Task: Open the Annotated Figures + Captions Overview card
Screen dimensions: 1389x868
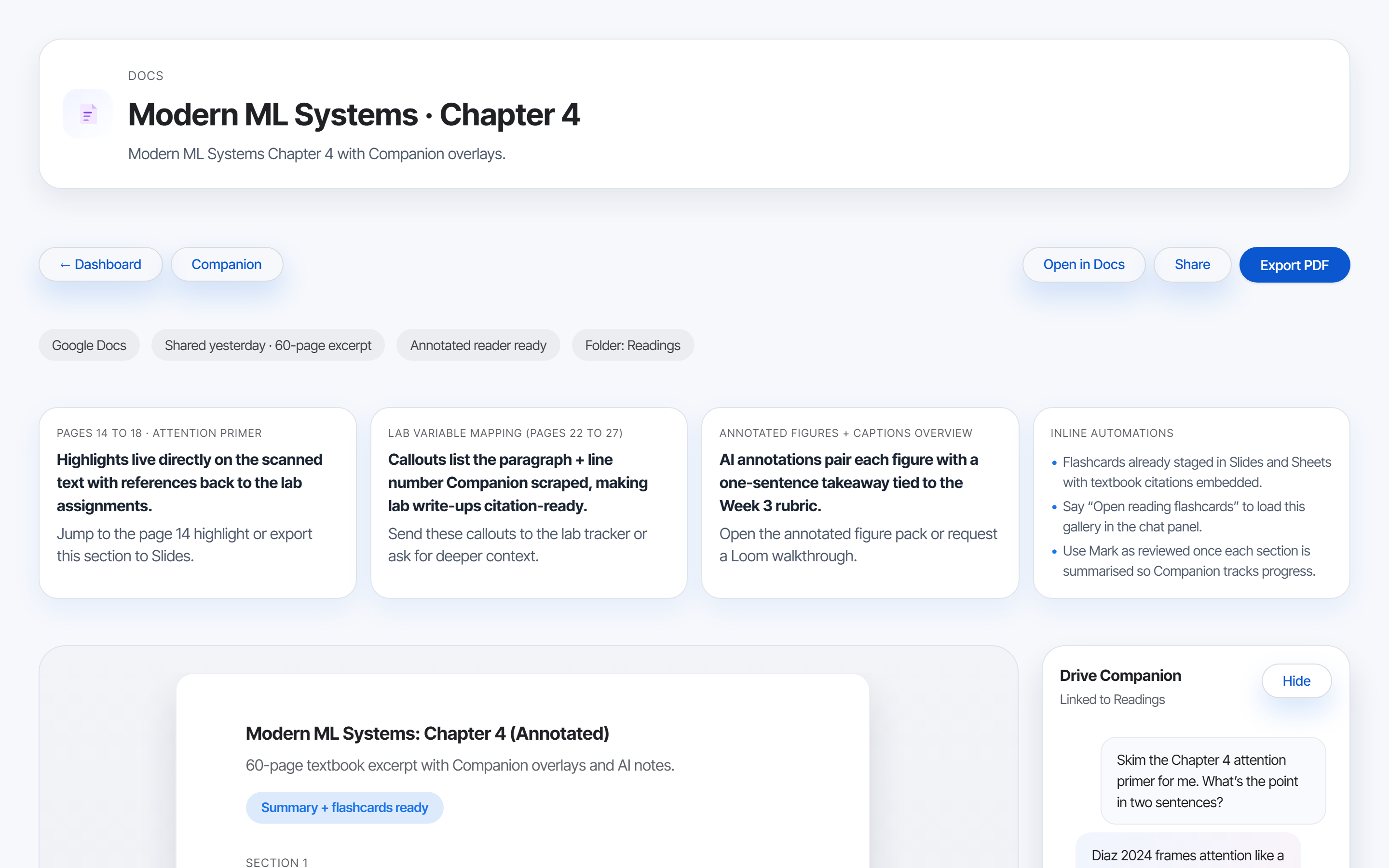Action: [x=860, y=503]
